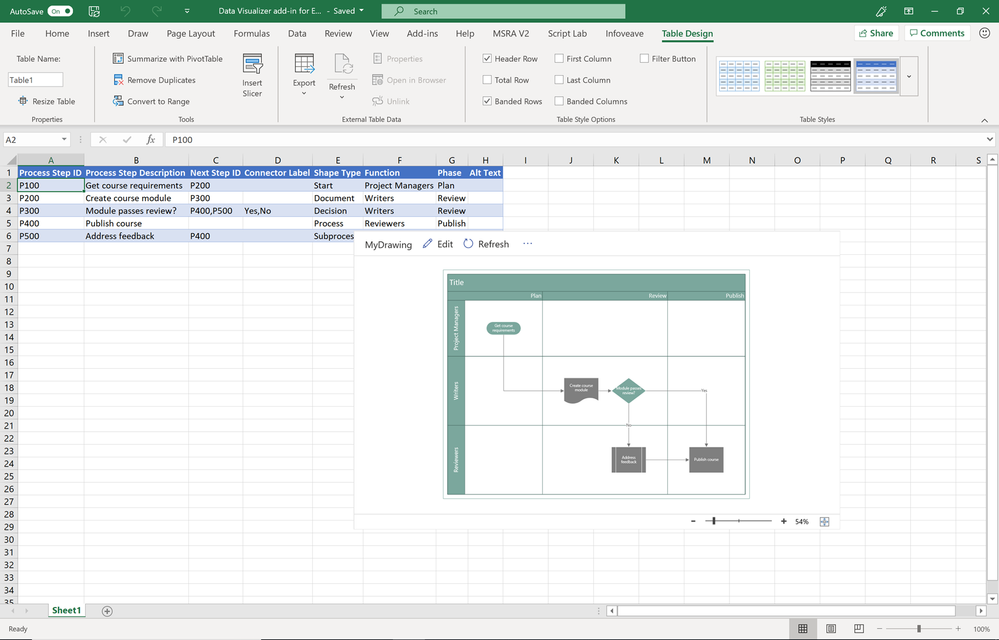
Task: Switch to the Data tab
Action: [x=297, y=34]
